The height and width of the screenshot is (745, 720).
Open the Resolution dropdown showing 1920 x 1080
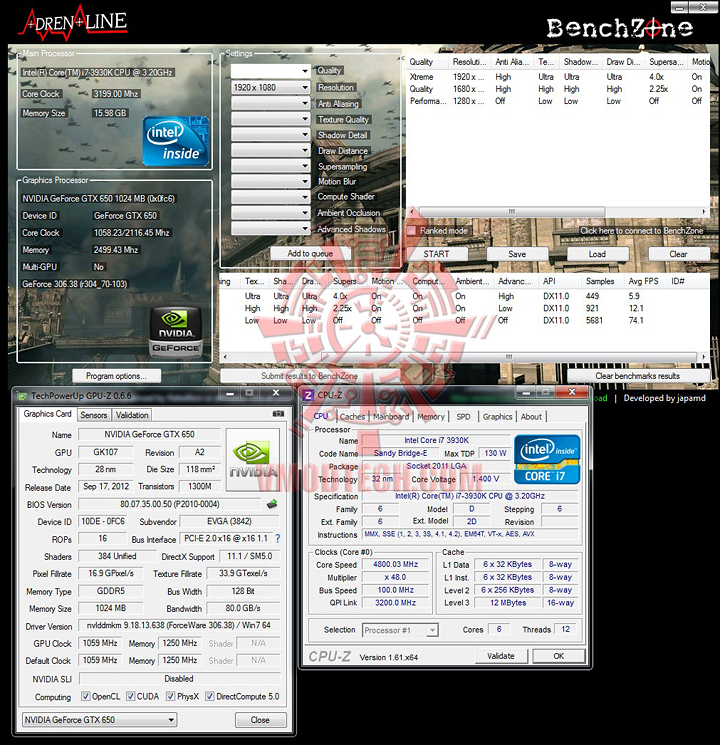pos(270,87)
